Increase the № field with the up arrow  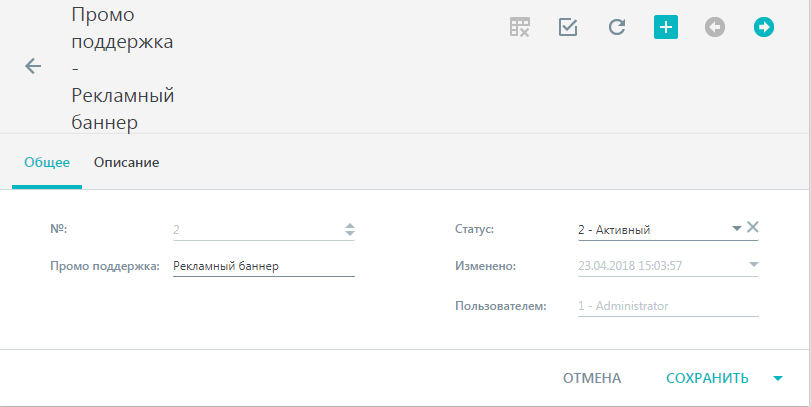tap(350, 225)
